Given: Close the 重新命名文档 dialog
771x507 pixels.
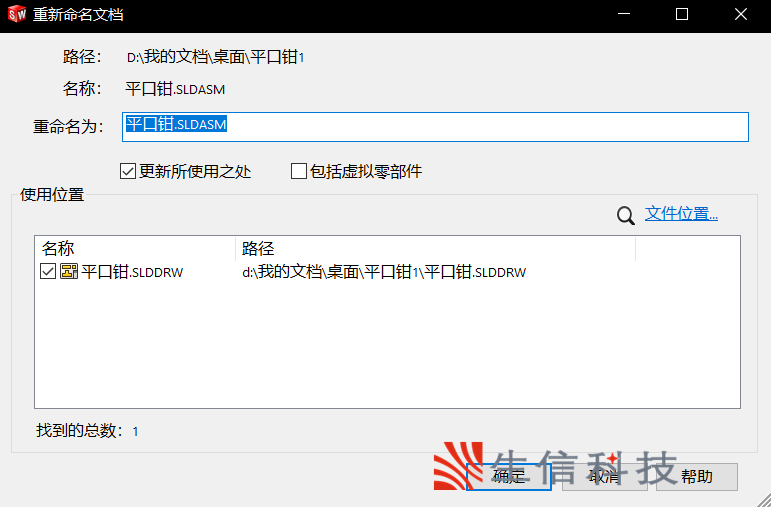Looking at the screenshot, I should coord(740,15).
